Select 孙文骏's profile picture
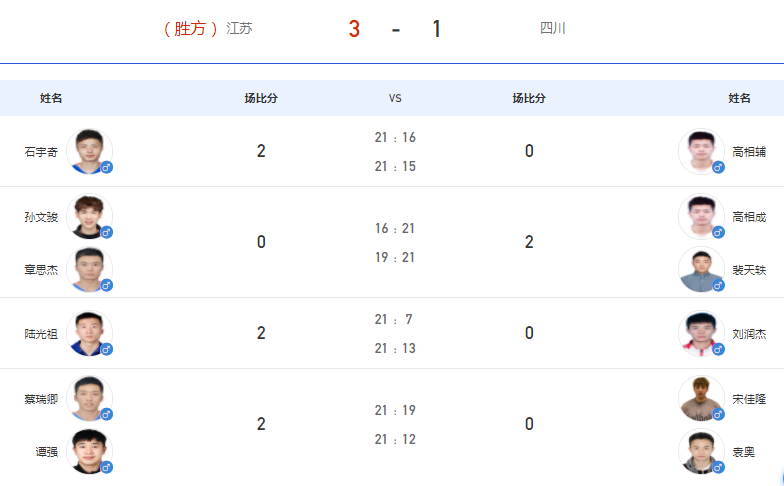Image resolution: width=784 pixels, height=486 pixels. click(x=89, y=216)
